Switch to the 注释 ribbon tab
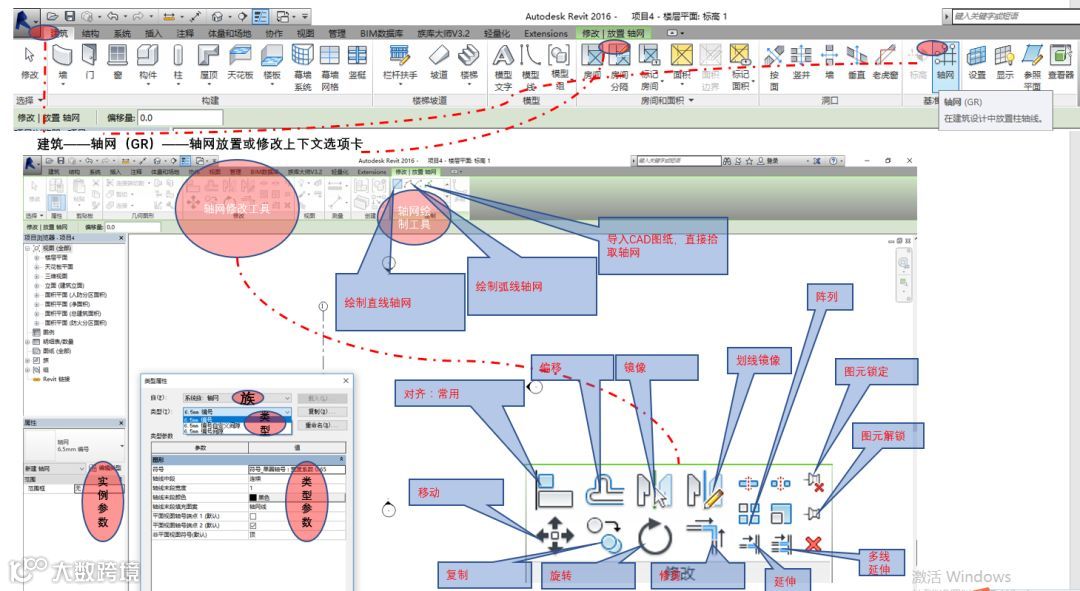Image resolution: width=1080 pixels, height=591 pixels. point(185,33)
